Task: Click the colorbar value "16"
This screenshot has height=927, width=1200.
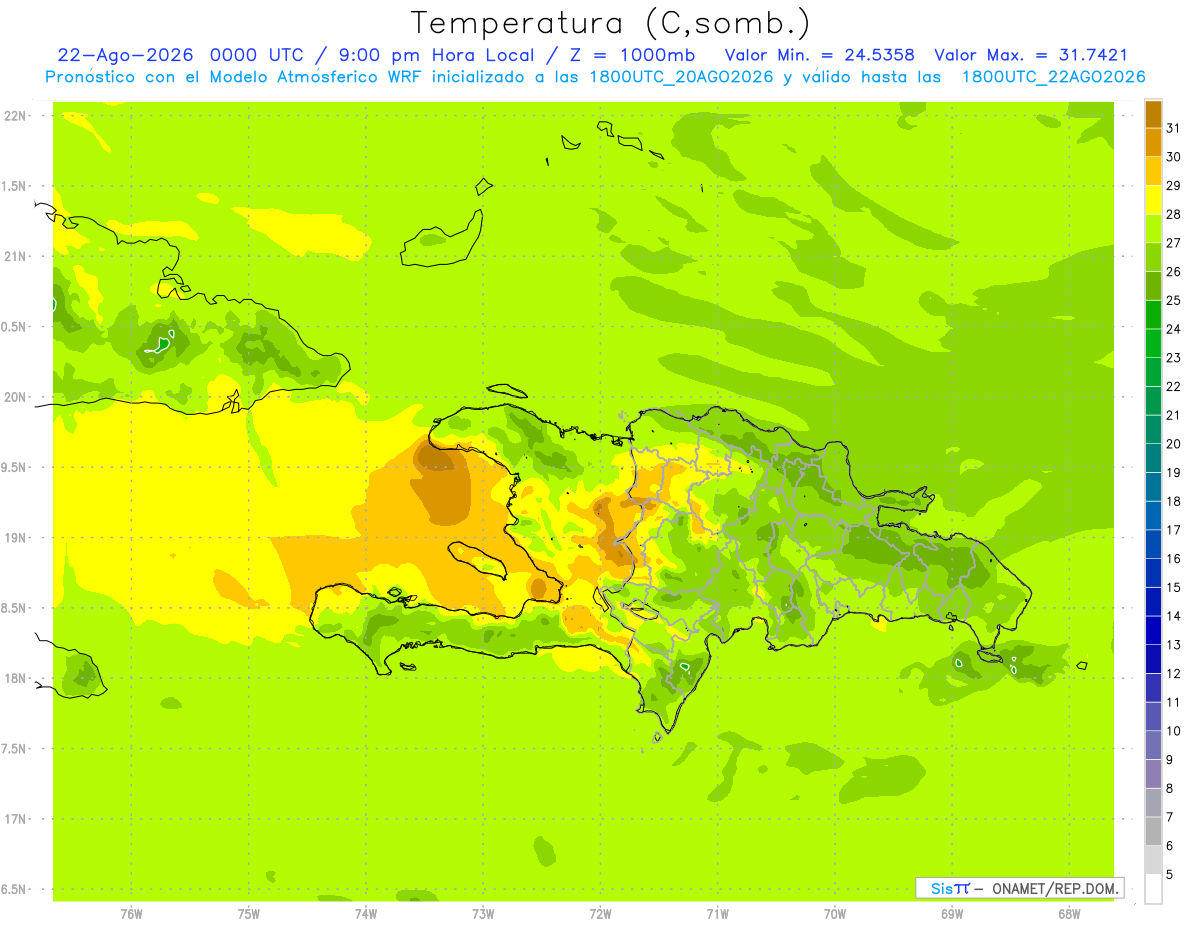Action: [x=1174, y=558]
